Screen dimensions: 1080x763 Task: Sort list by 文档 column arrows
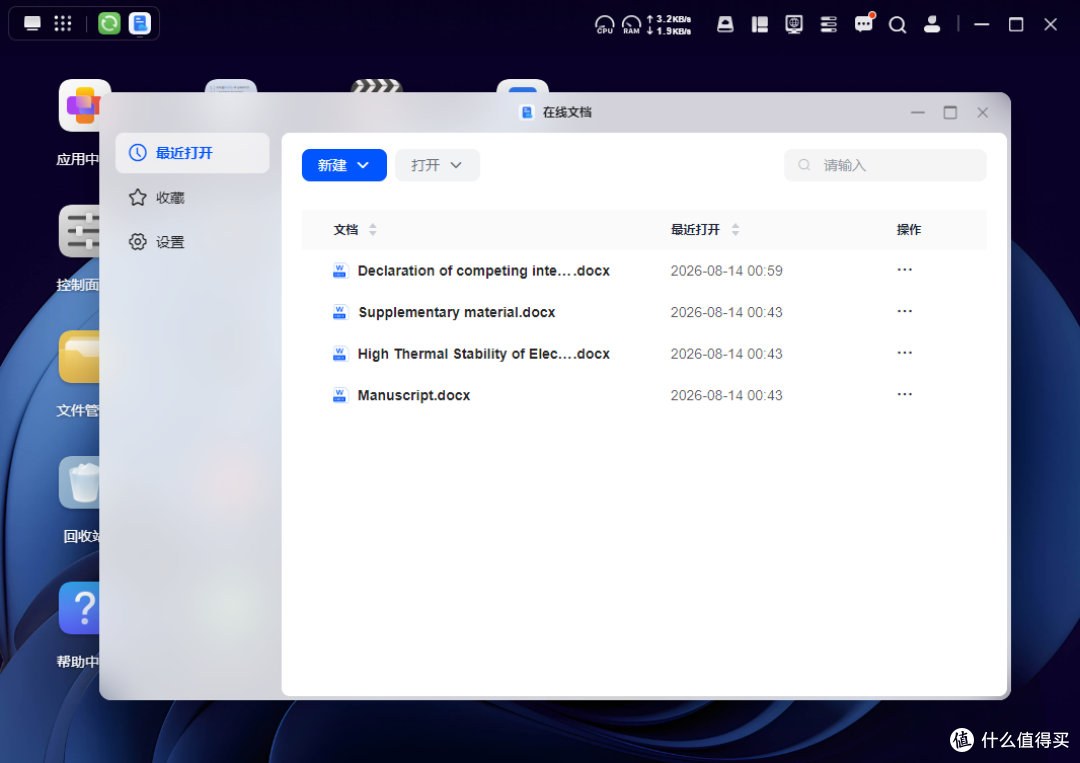373,229
